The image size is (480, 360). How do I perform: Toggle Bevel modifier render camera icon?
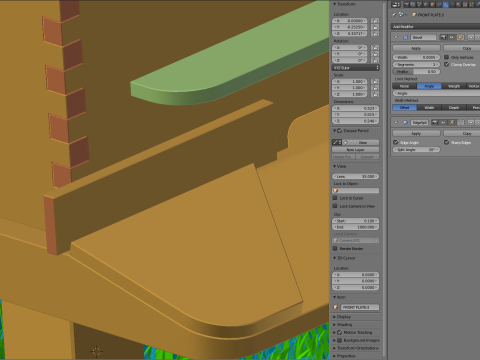(443, 37)
